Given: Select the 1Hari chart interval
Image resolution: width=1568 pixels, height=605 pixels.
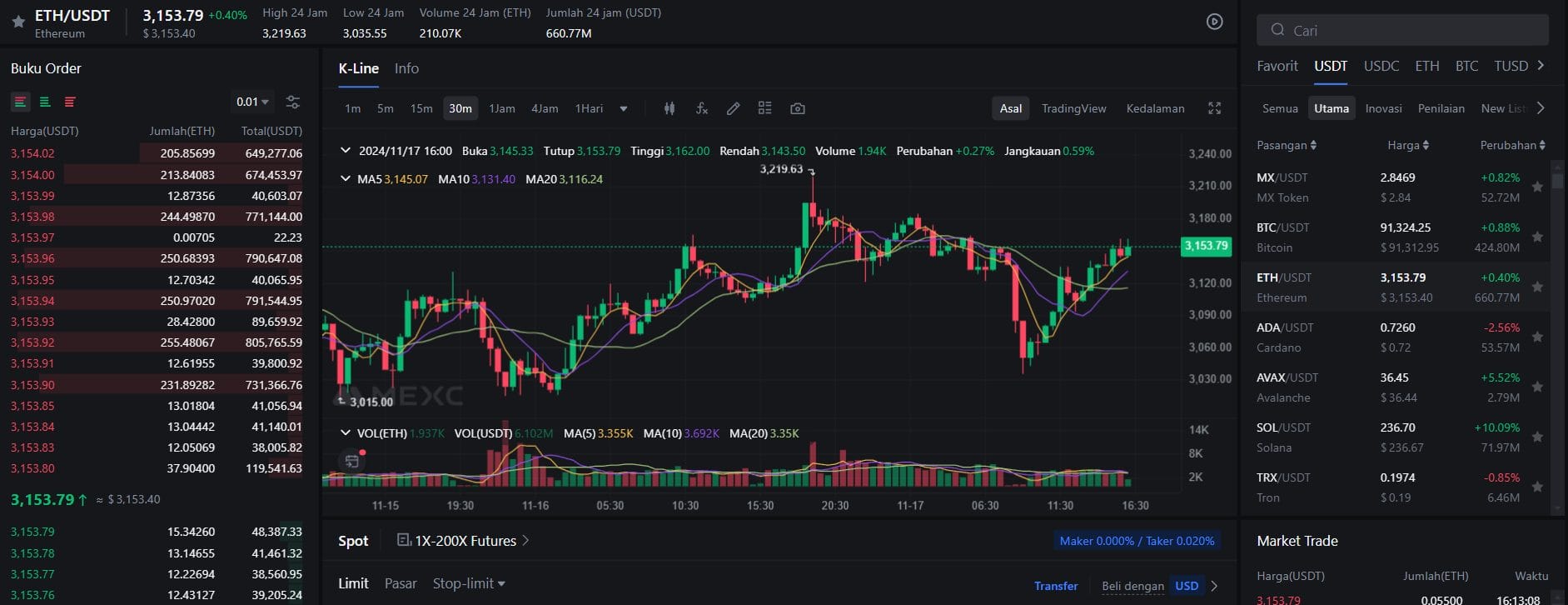Looking at the screenshot, I should (589, 108).
